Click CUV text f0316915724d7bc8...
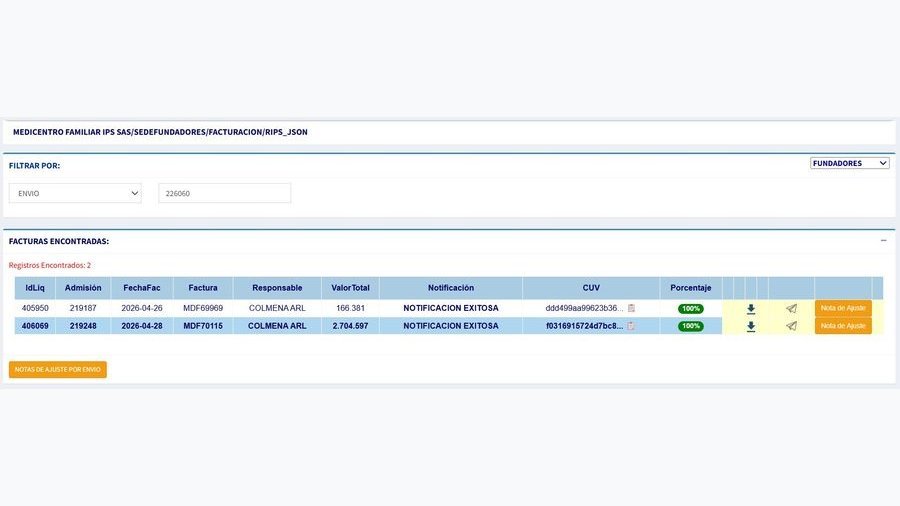Image resolution: width=900 pixels, height=506 pixels. (584, 326)
